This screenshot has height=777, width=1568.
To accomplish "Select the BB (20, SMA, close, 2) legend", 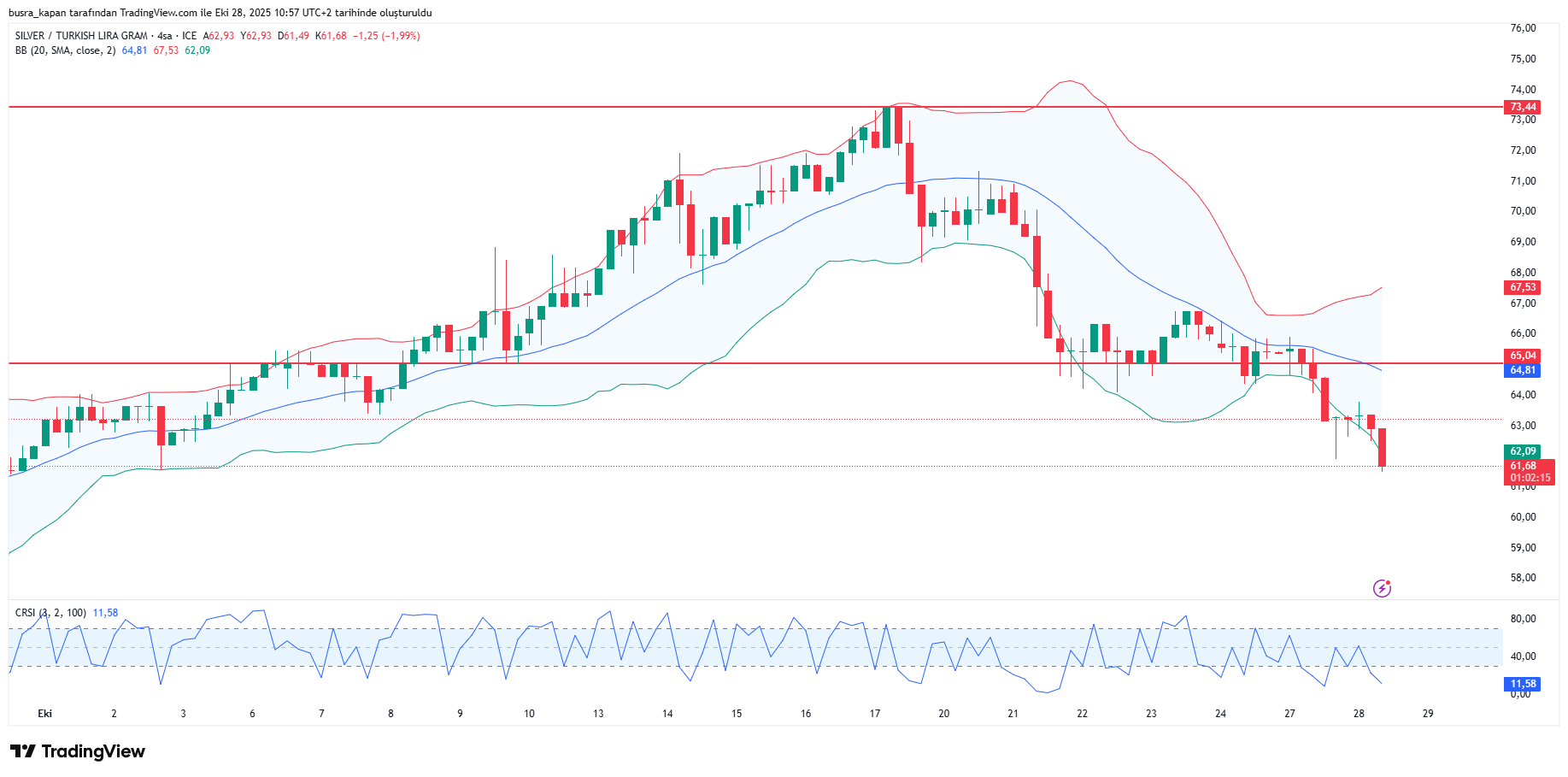I will click(65, 50).
